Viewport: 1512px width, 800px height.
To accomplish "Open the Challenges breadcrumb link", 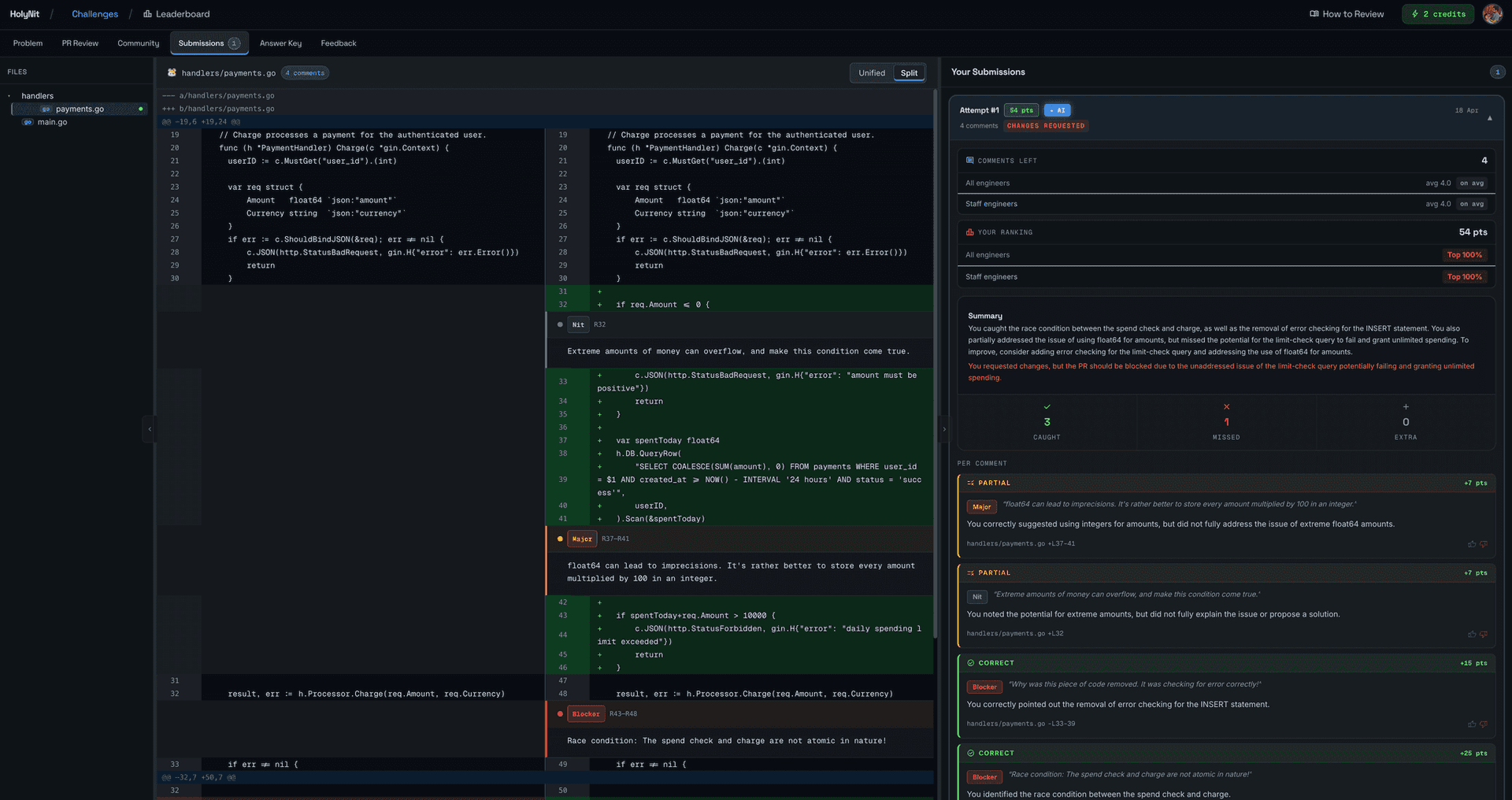I will tap(94, 14).
